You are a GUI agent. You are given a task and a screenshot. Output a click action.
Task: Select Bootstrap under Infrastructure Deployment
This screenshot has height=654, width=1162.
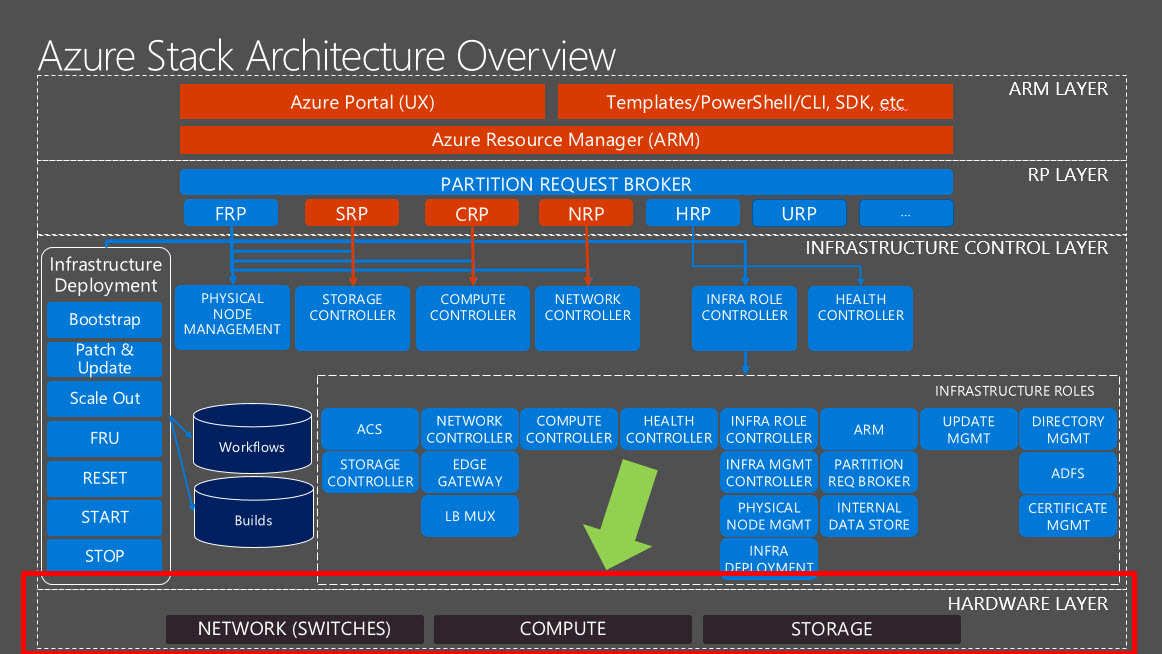tap(104, 319)
